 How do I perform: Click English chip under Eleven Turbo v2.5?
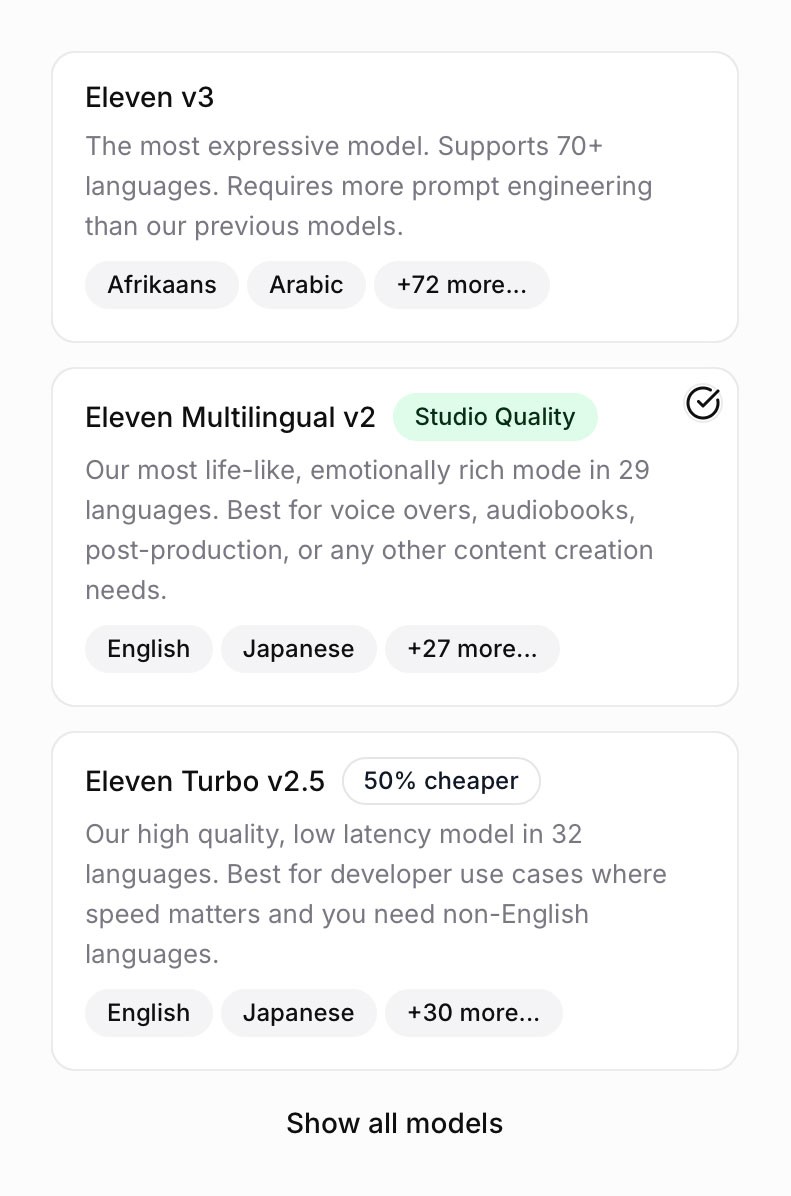point(148,1013)
